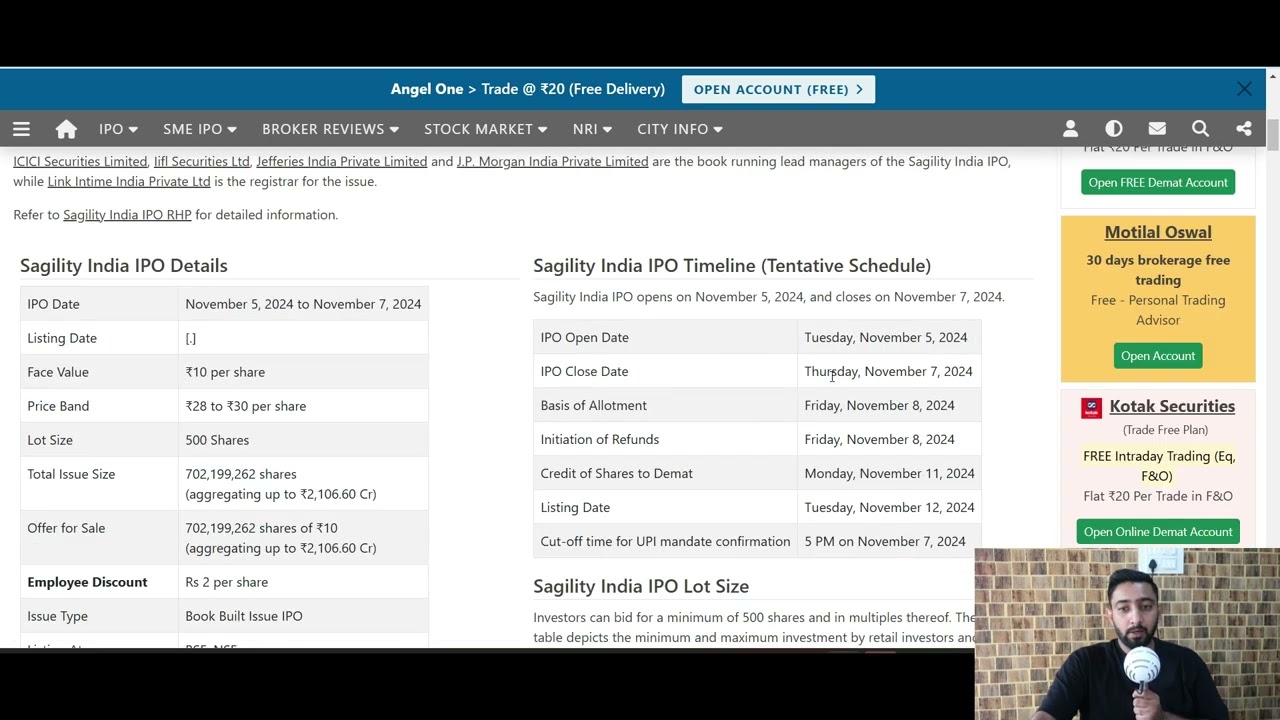
Task: Click 'Thursday, November 7, 2024' close date
Action: pos(888,371)
